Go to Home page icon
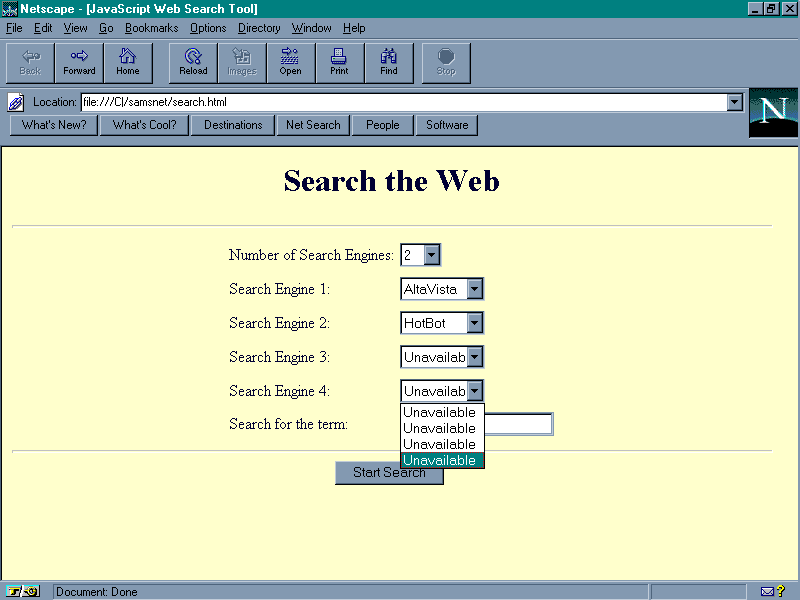The height and width of the screenshot is (600, 800). click(x=128, y=62)
